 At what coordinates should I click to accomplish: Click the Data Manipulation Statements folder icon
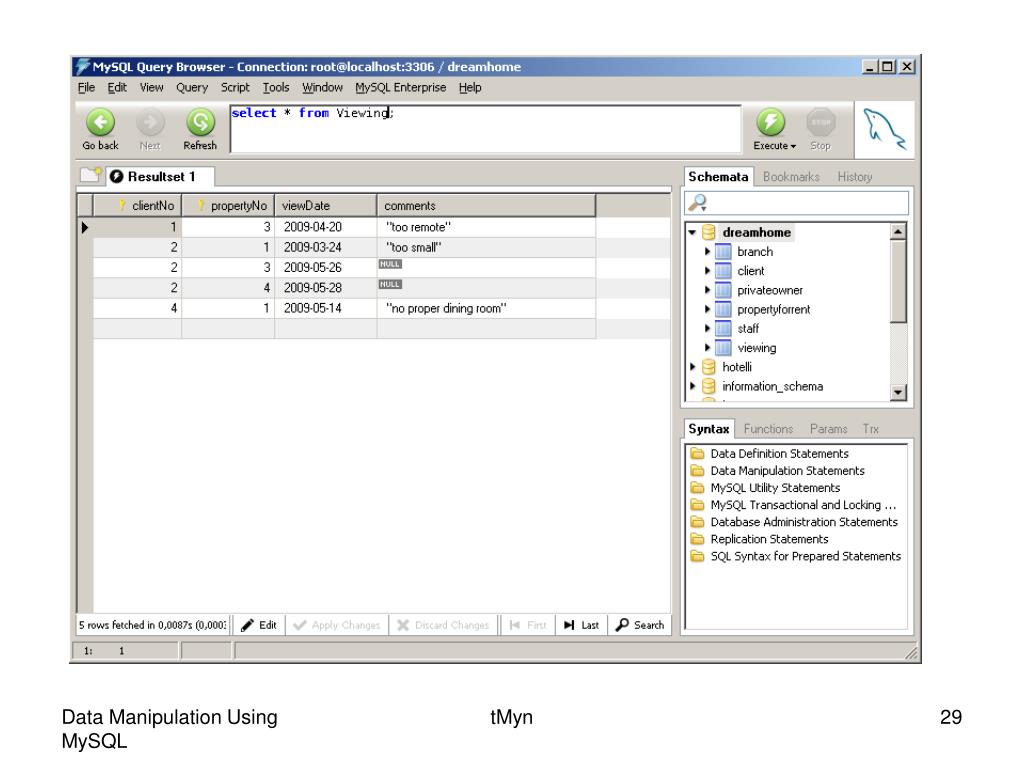click(x=697, y=470)
